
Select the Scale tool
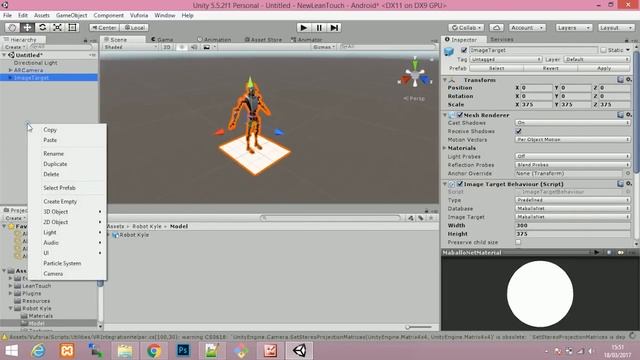coord(57,27)
